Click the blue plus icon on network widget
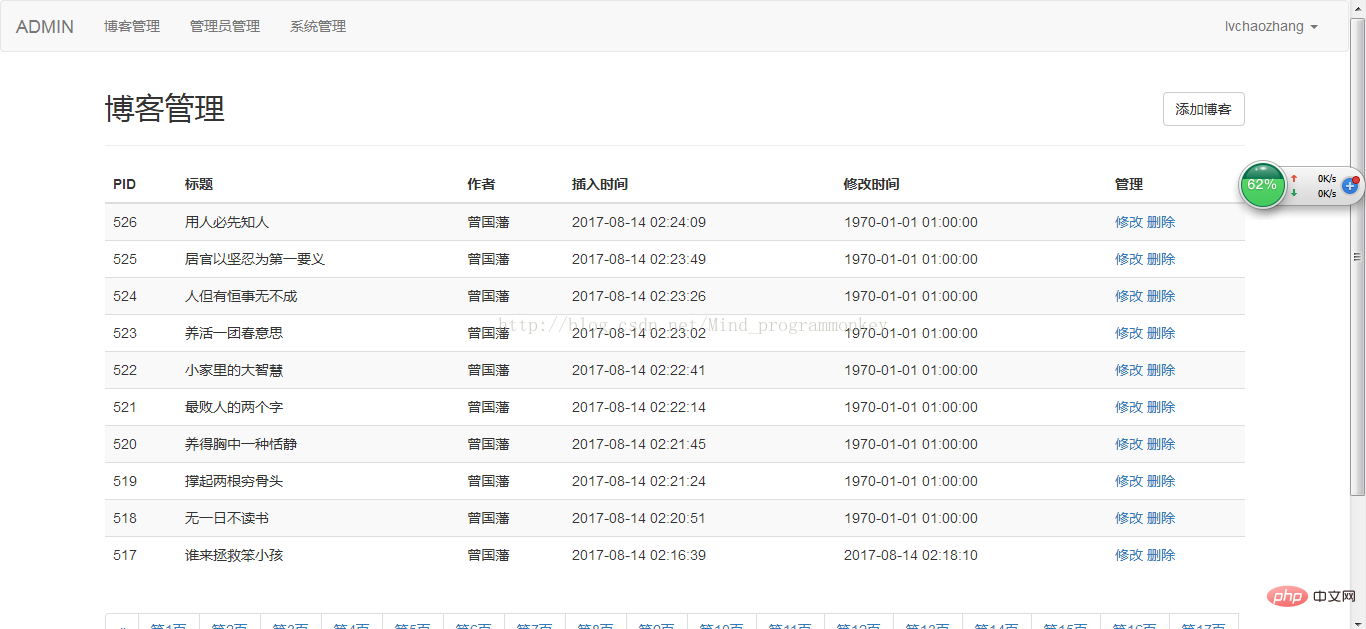 [x=1349, y=185]
